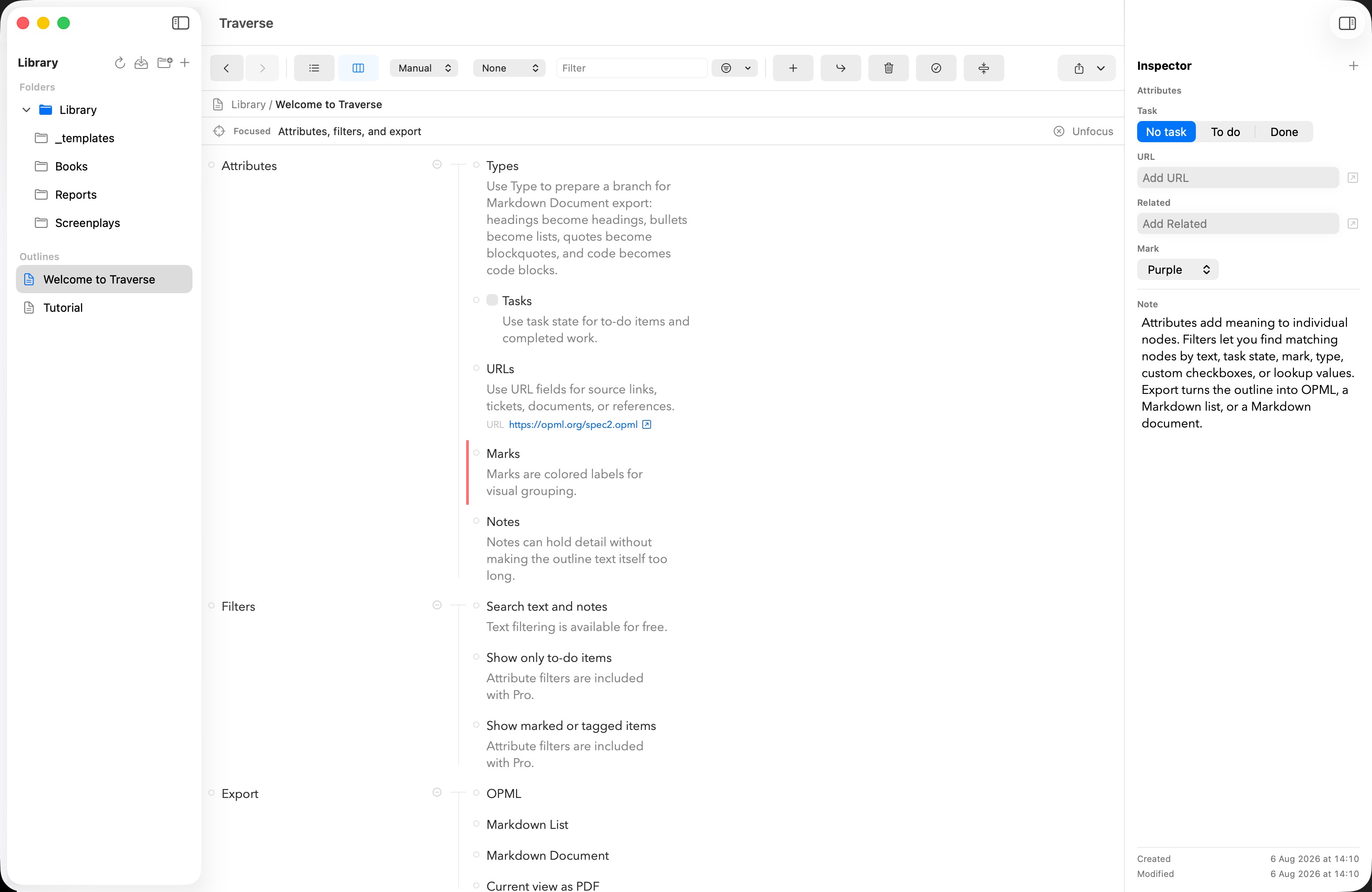Select the Notes node
The width and height of the screenshot is (1372, 892).
[503, 522]
